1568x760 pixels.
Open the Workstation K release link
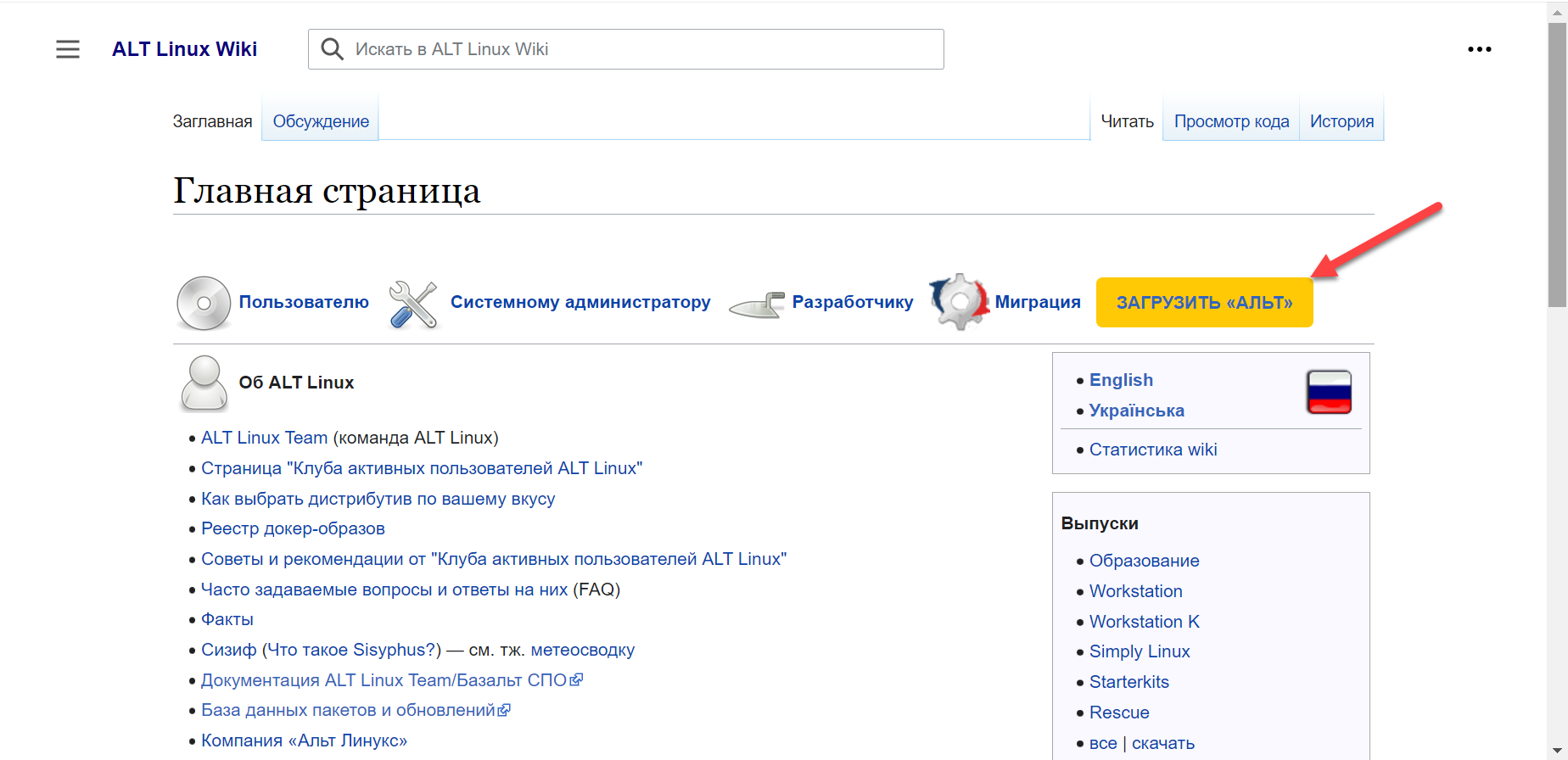[x=1144, y=622]
